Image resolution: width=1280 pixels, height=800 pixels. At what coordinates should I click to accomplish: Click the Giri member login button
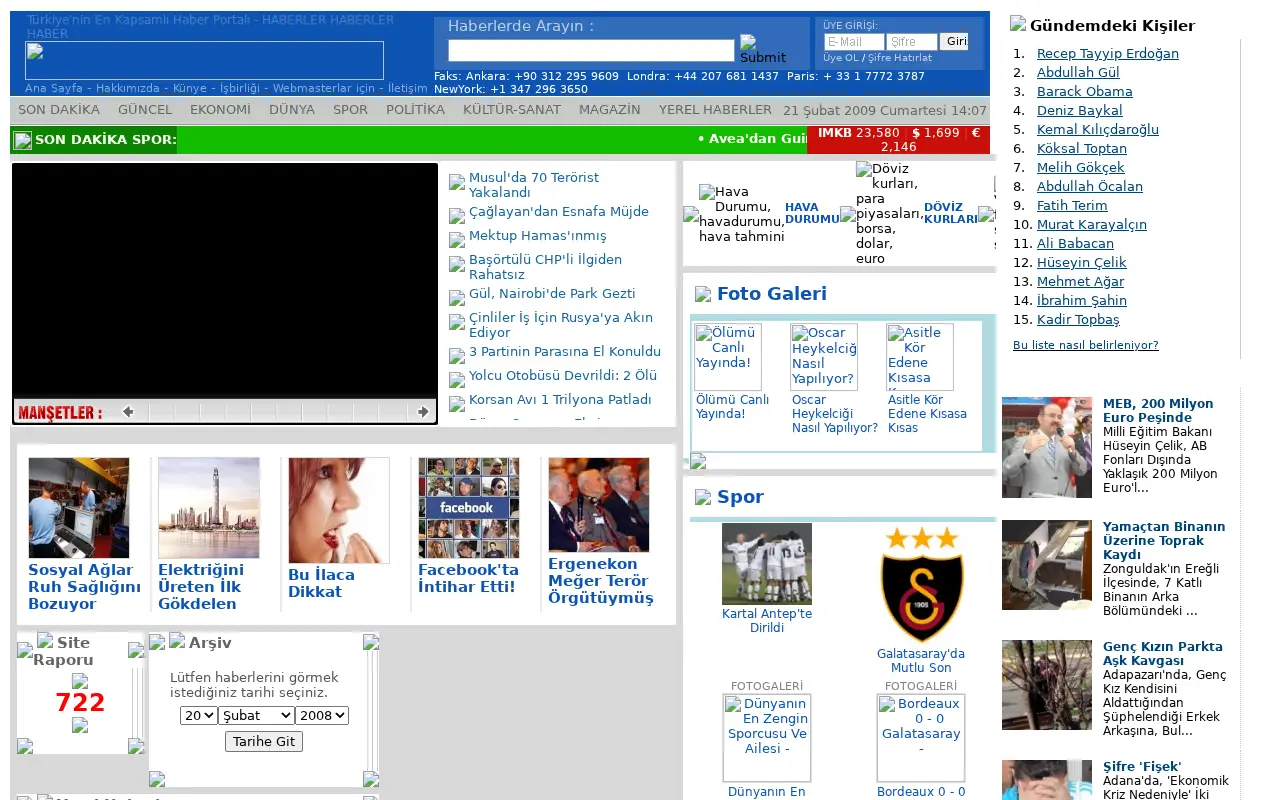954,42
